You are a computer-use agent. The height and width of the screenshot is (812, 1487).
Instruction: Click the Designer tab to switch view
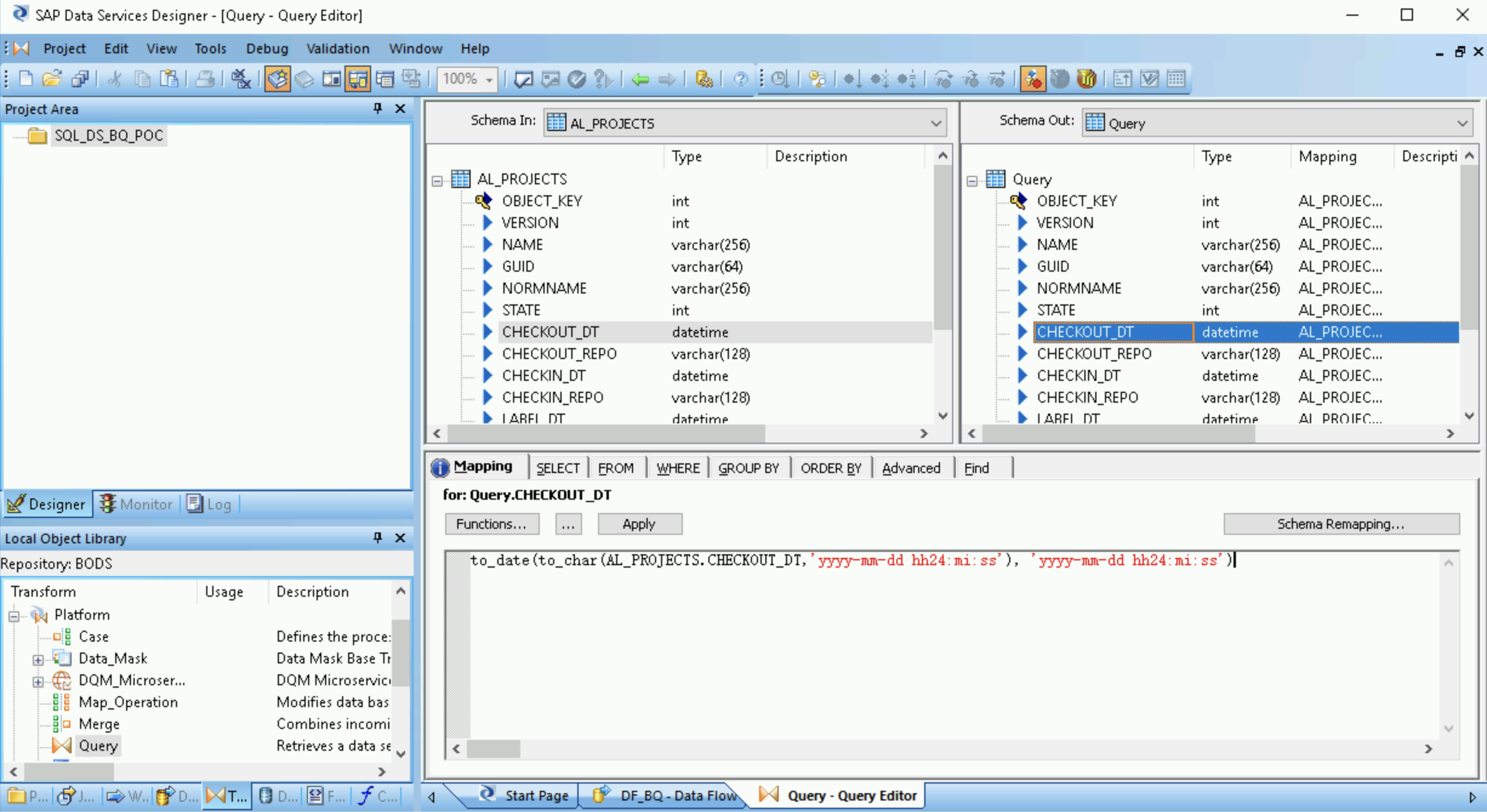click(x=47, y=503)
